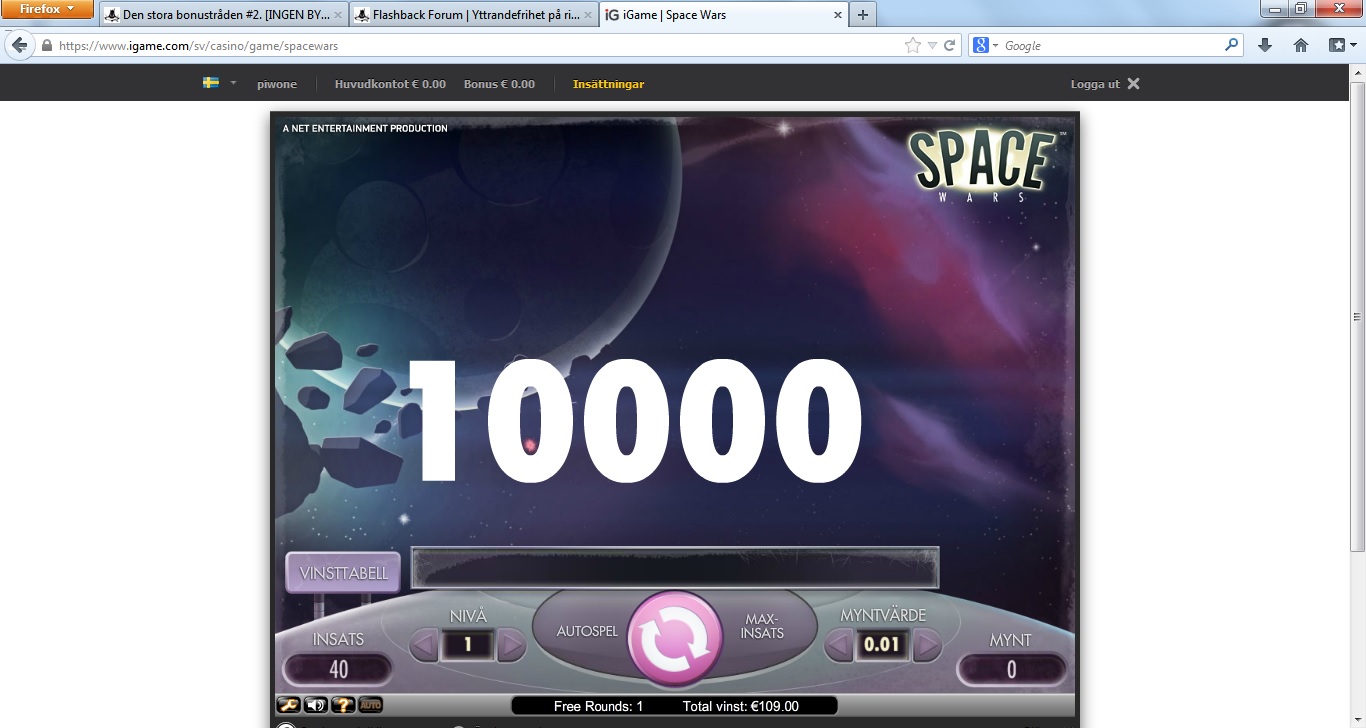1366x728 pixels.
Task: Open the Downloads arrow icon
Action: (1265, 45)
